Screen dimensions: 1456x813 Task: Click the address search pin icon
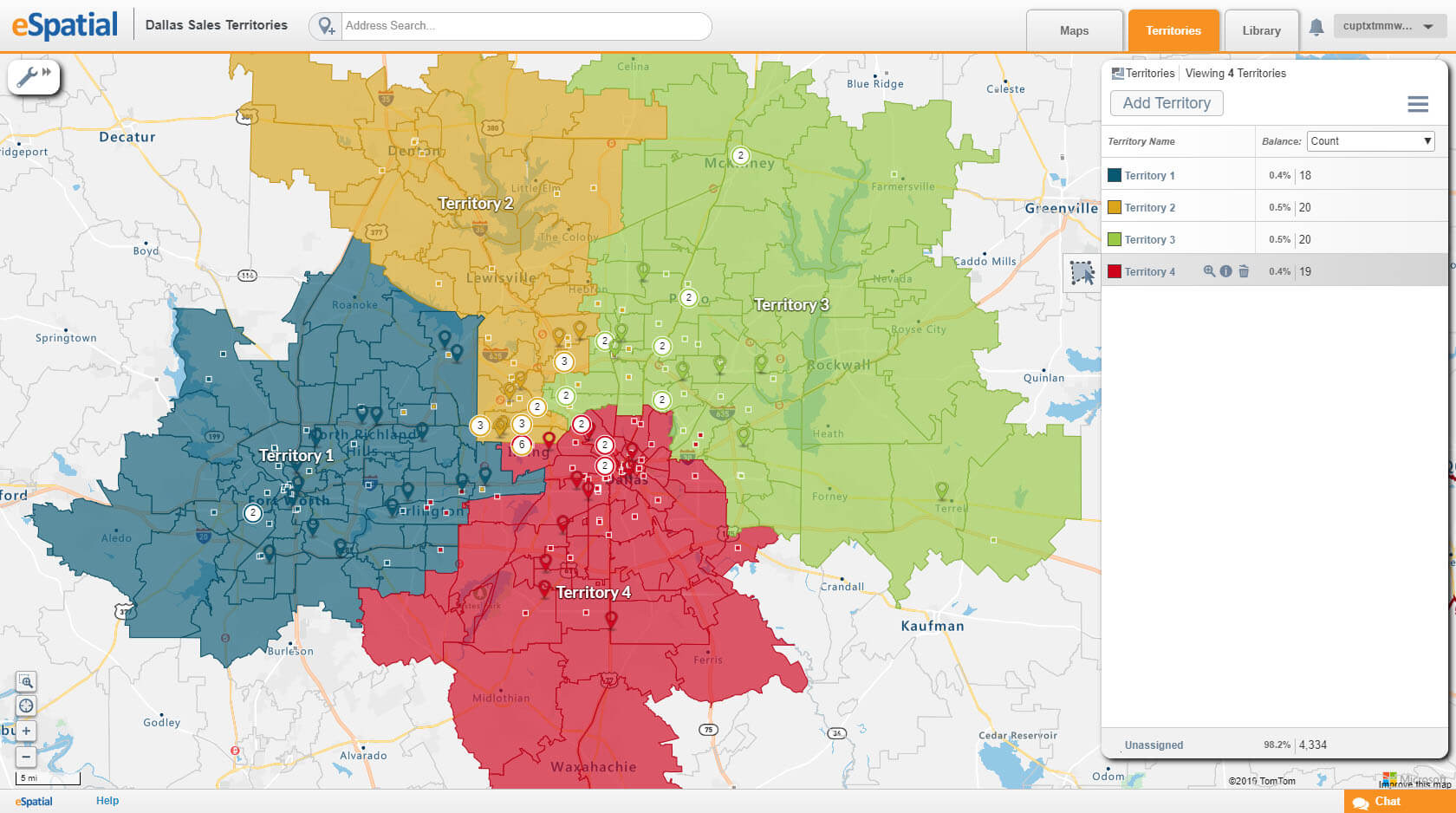tap(326, 26)
